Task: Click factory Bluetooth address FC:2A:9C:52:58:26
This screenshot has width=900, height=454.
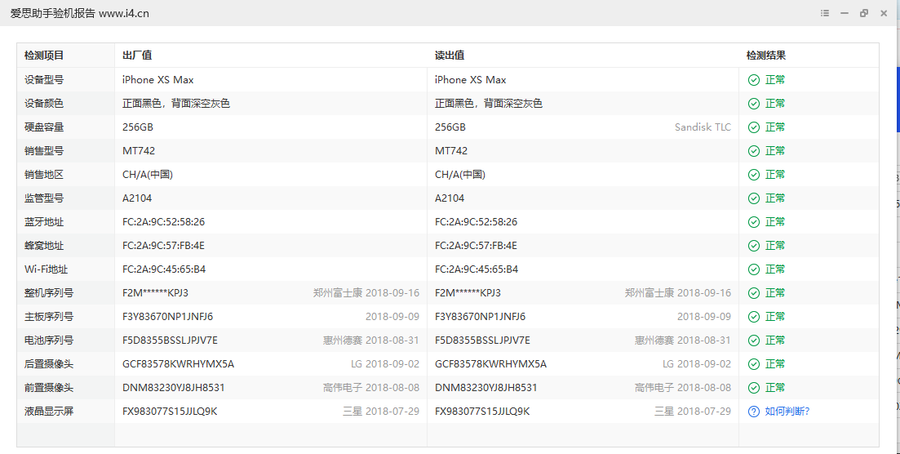Action: (x=164, y=222)
